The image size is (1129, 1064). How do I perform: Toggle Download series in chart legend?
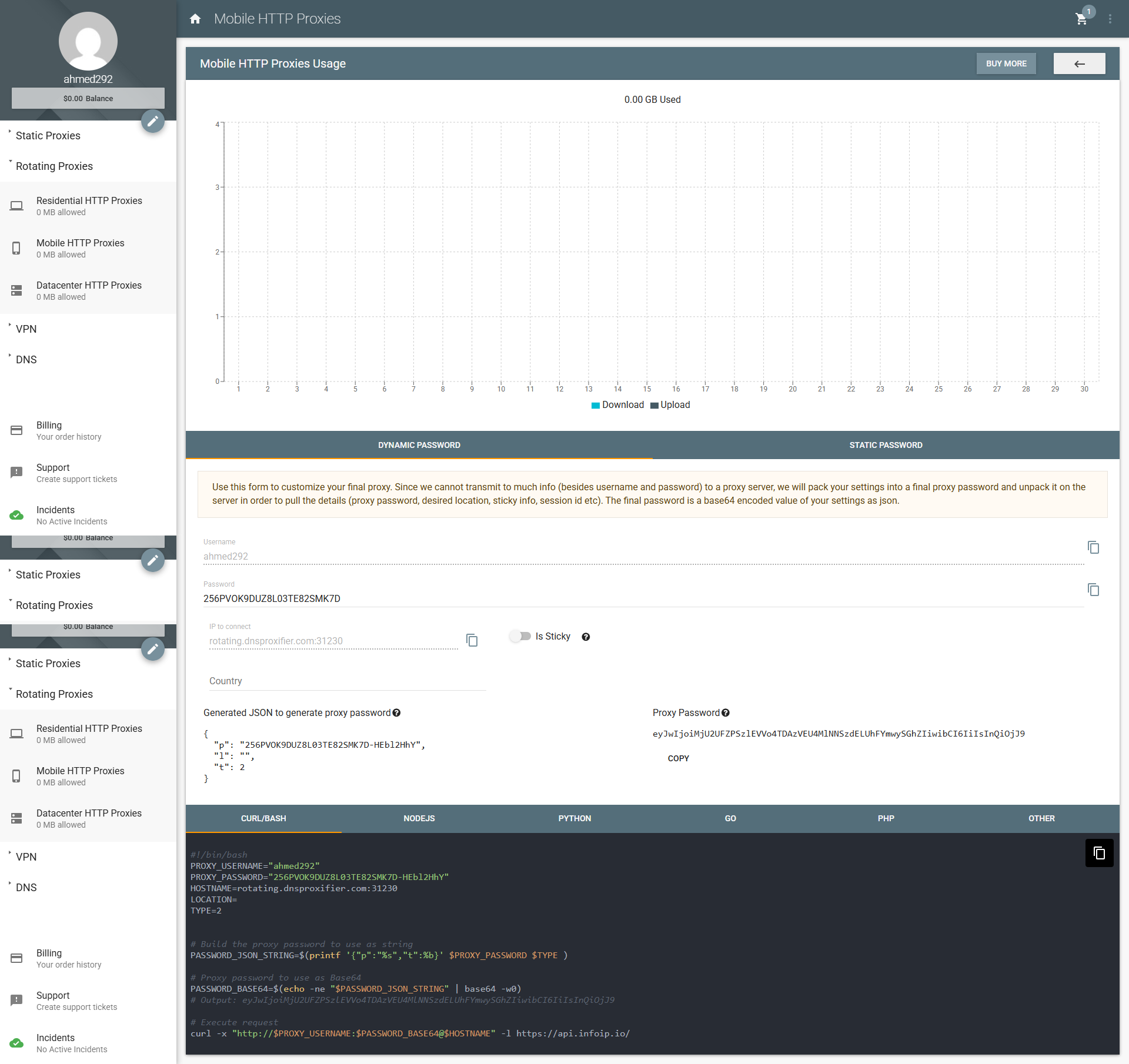coord(617,405)
